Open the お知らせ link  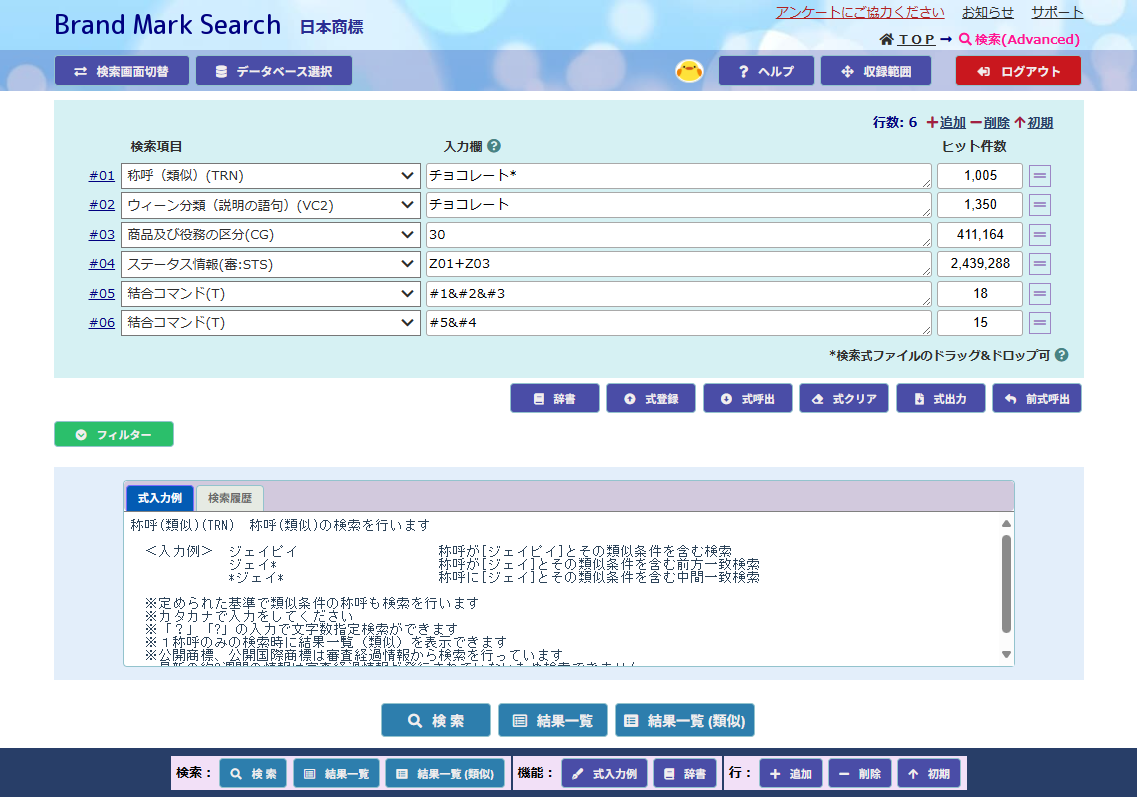coord(988,12)
